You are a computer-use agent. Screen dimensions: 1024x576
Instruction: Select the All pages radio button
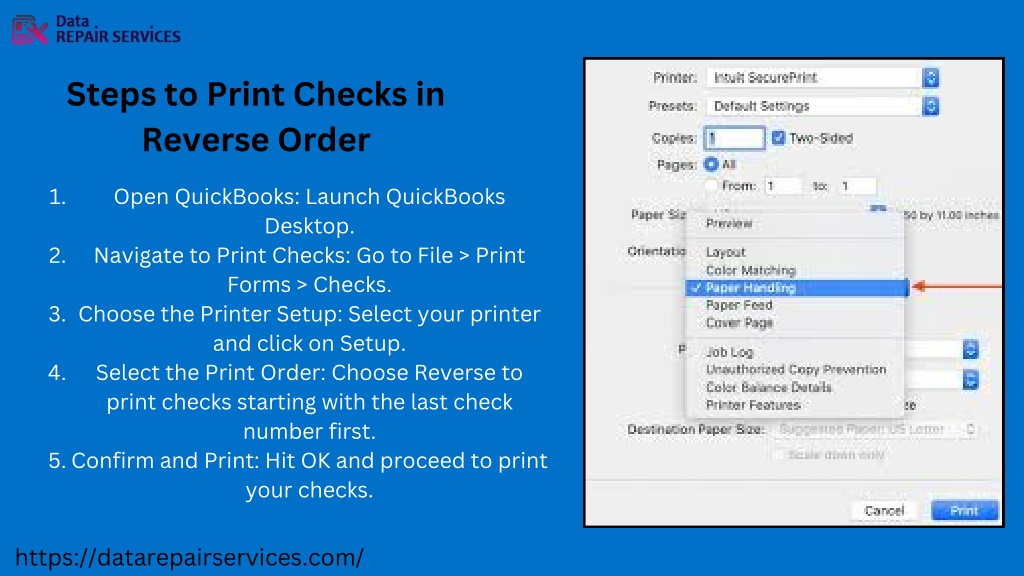click(x=711, y=165)
